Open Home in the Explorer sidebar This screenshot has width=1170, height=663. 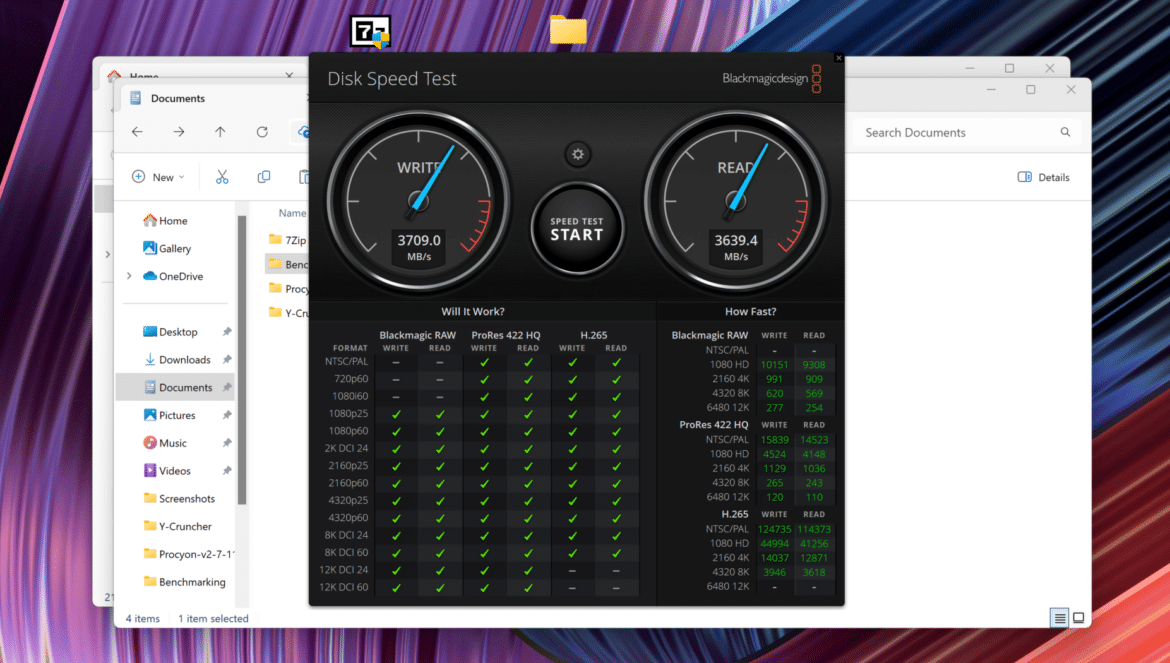(165, 221)
